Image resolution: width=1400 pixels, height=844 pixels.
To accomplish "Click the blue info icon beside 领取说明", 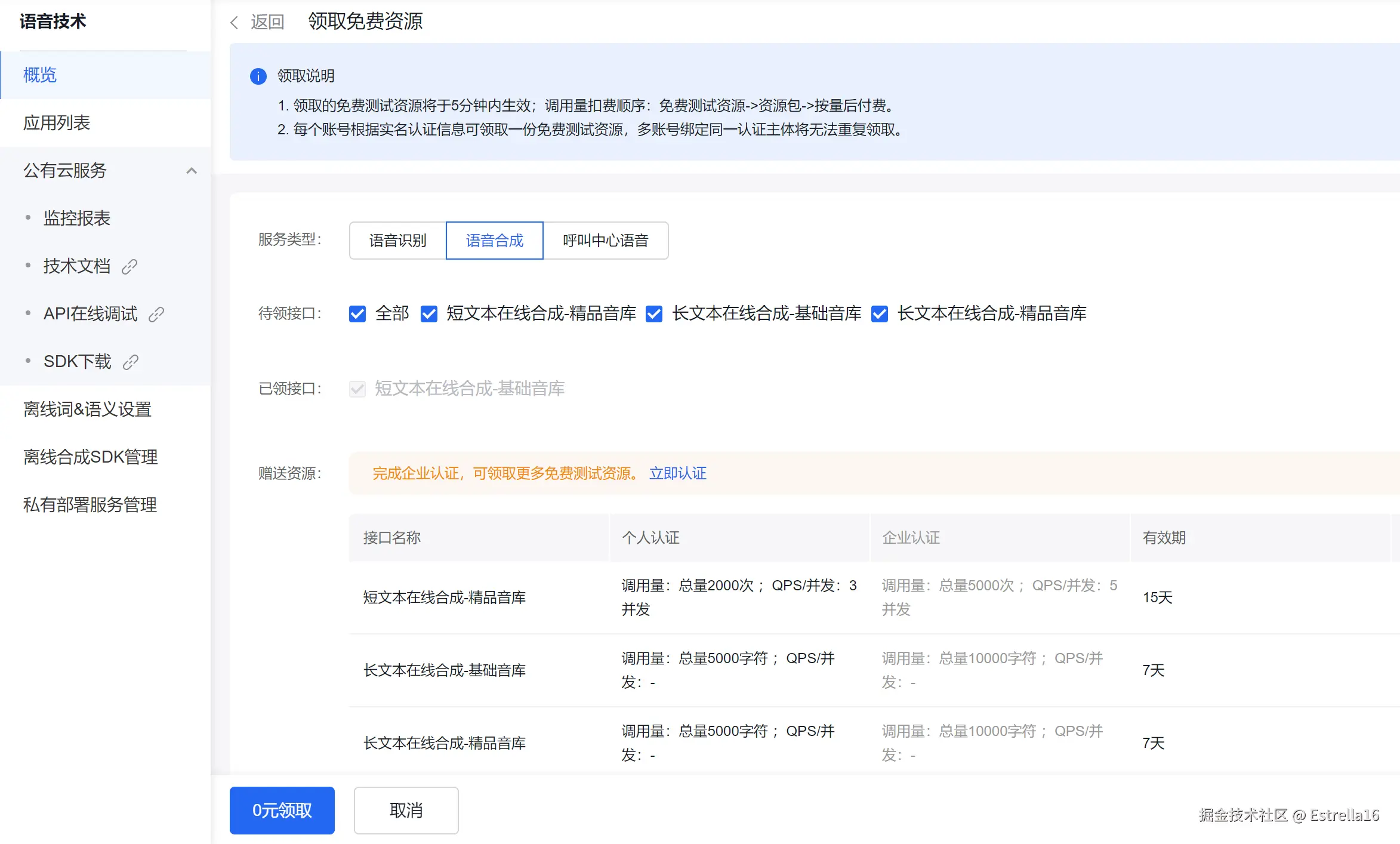I will pyautogui.click(x=258, y=76).
